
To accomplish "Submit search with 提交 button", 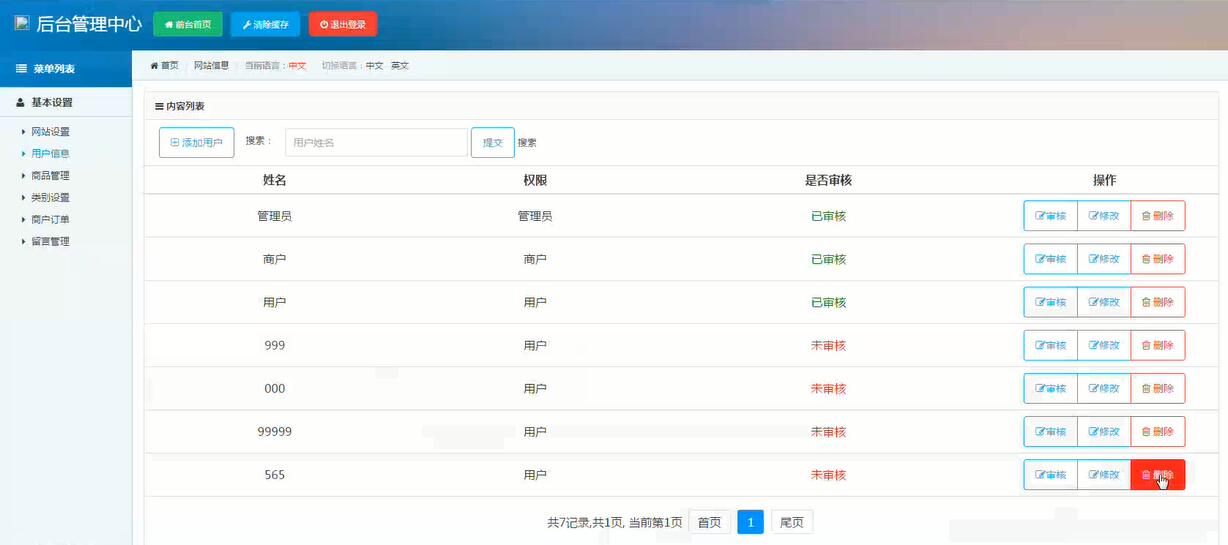I will 493,142.
